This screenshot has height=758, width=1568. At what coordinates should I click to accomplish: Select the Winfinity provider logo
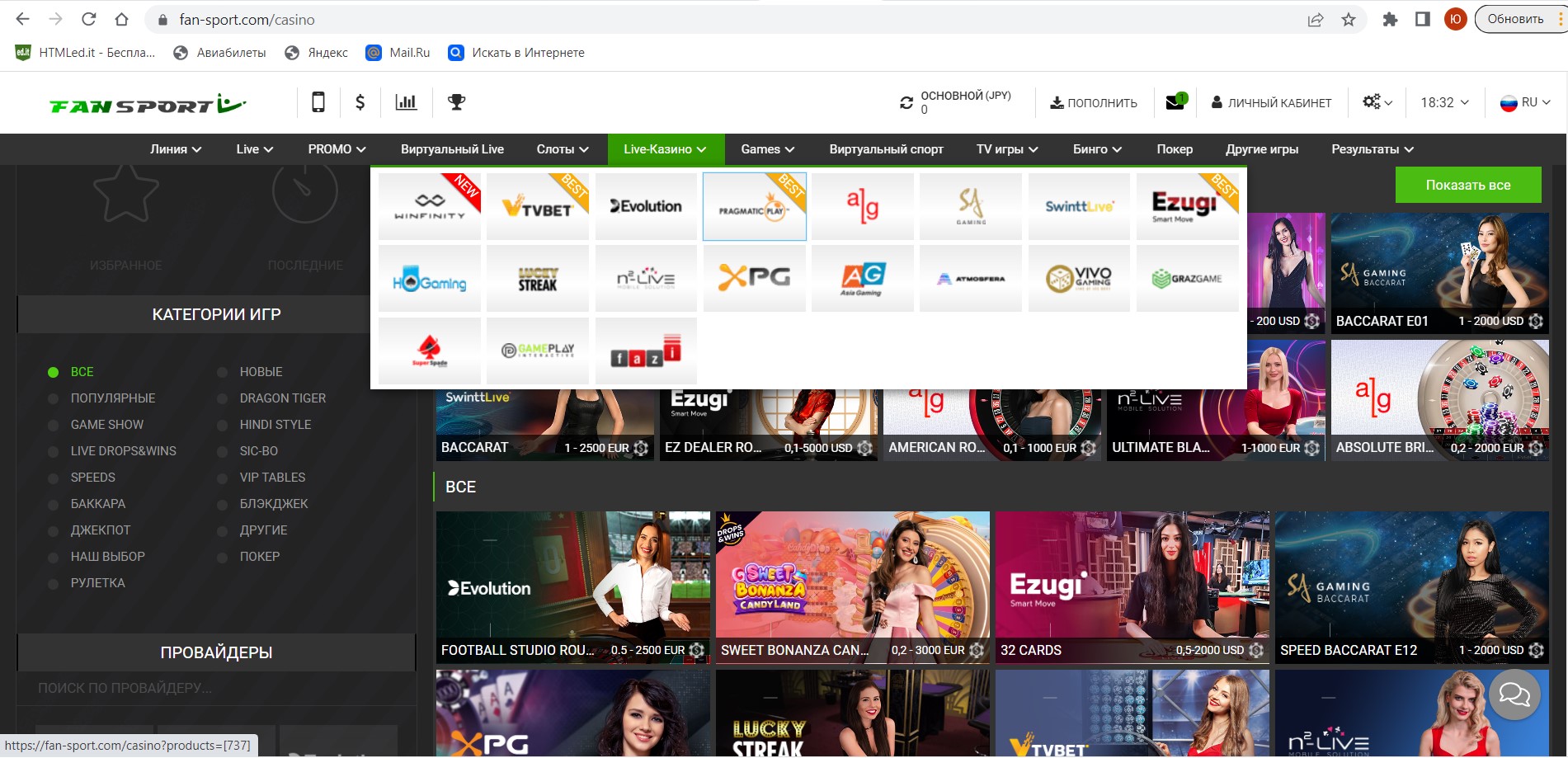(x=429, y=206)
